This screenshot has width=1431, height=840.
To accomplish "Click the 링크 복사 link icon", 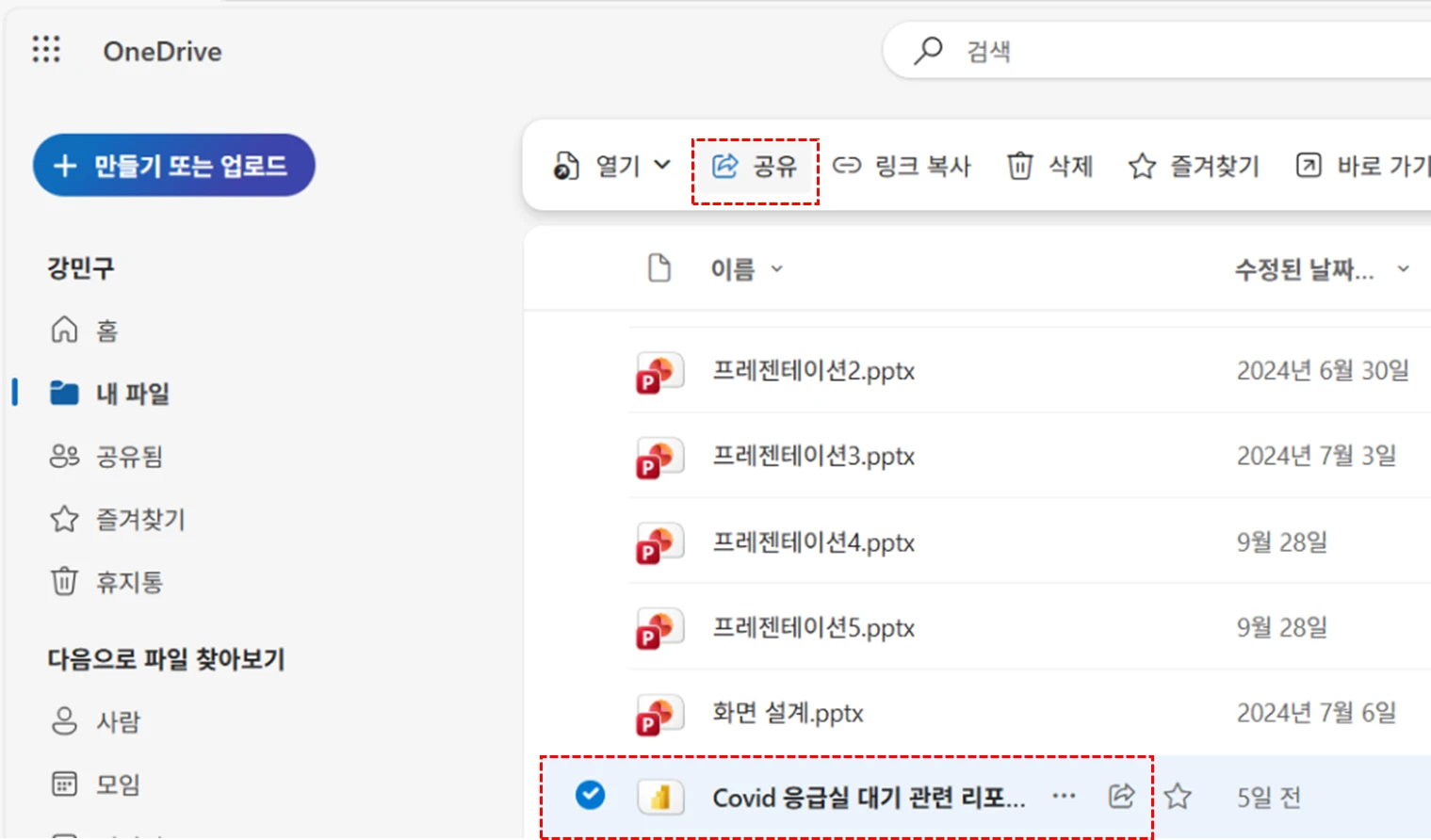I will (847, 167).
